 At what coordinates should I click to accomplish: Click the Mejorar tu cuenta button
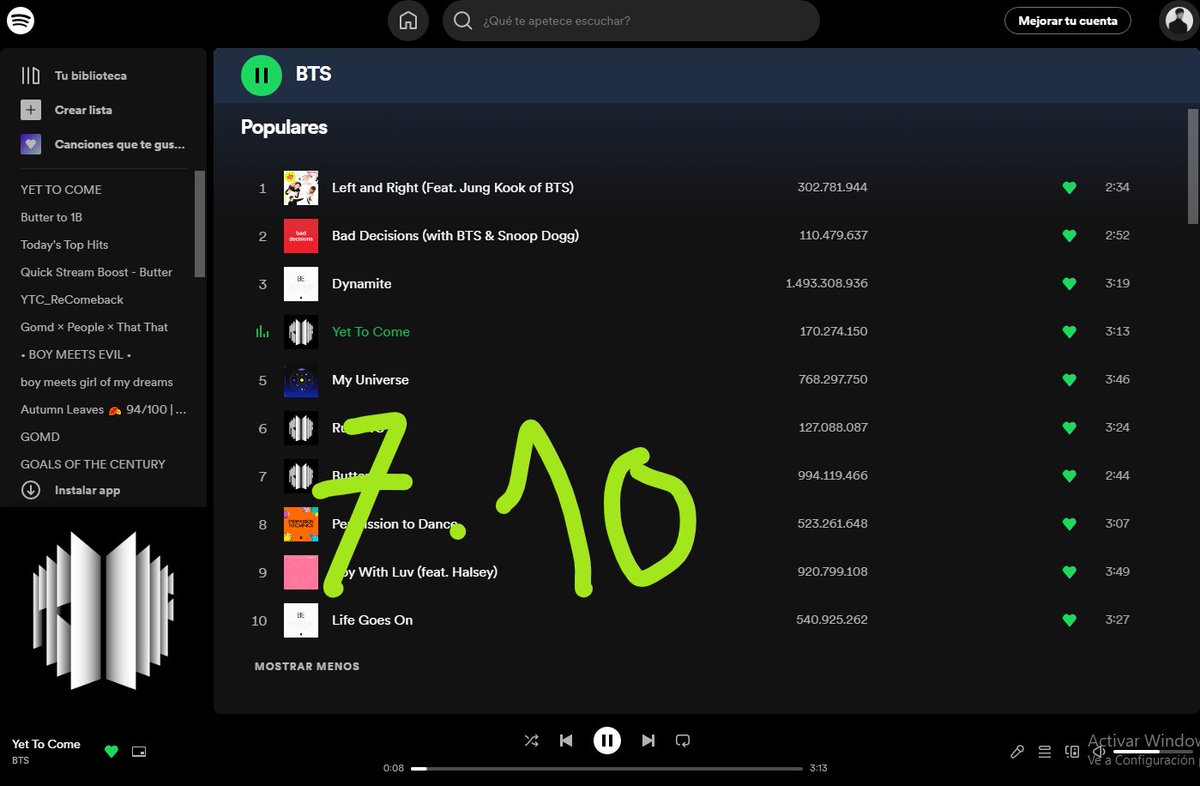coord(1068,21)
